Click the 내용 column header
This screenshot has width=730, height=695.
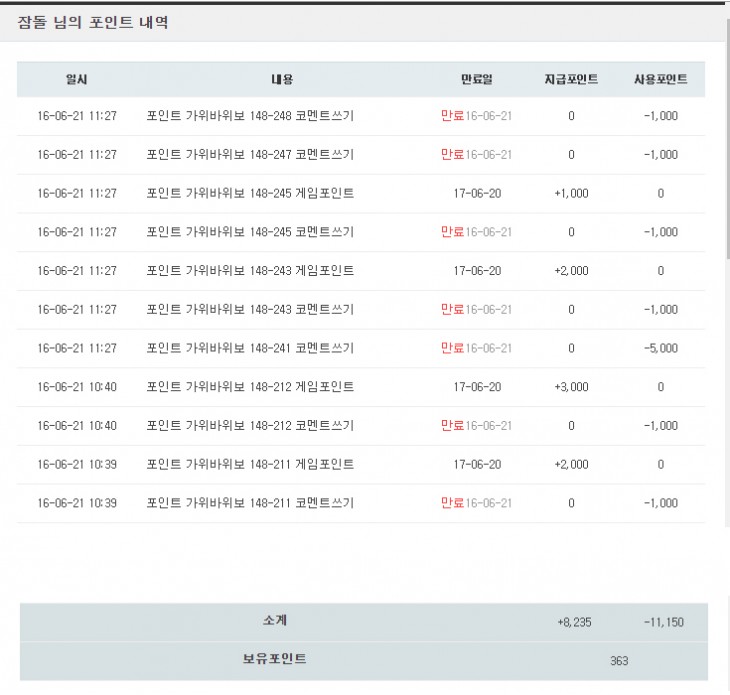[281, 79]
